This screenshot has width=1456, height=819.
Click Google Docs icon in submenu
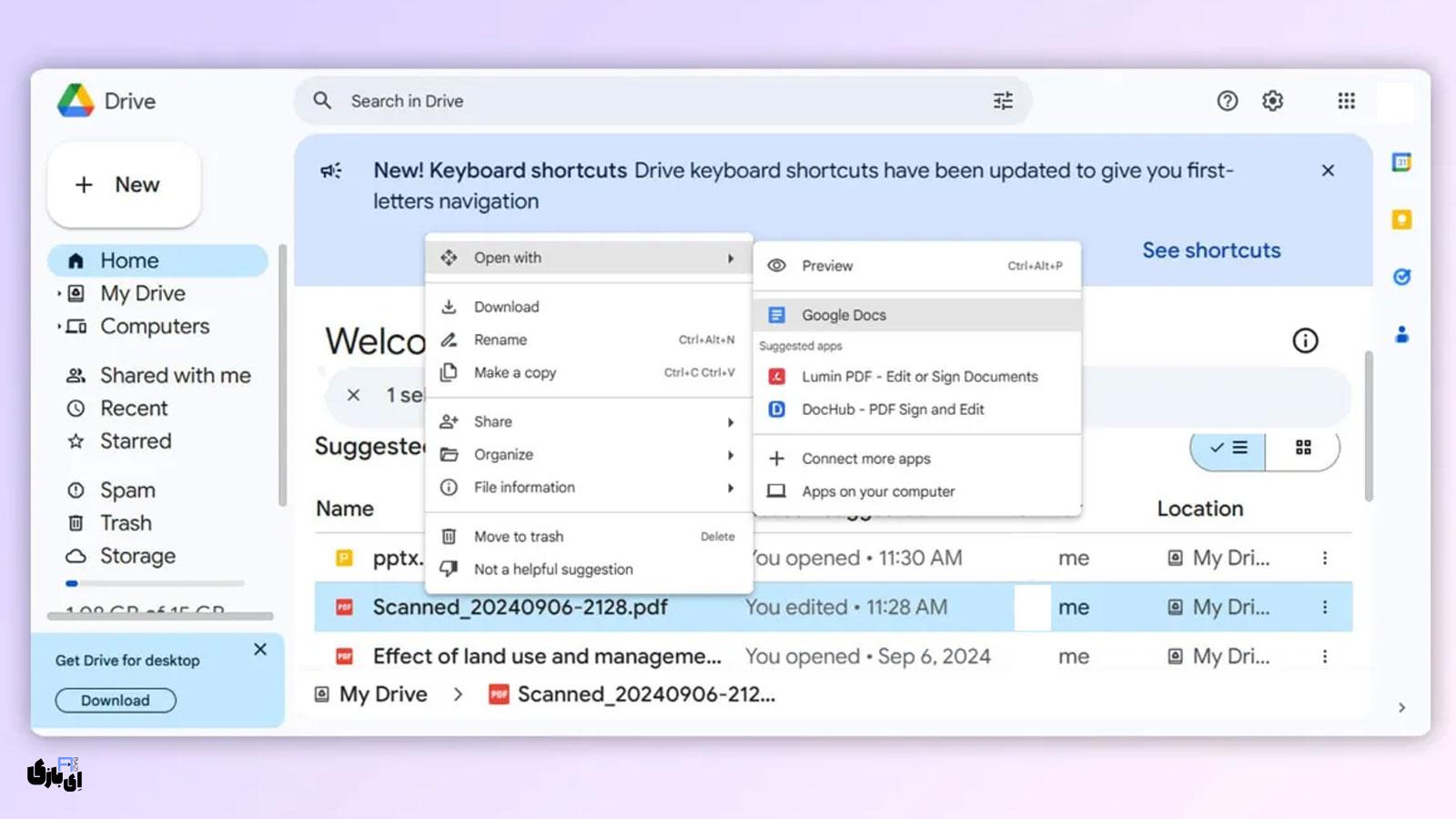pos(776,315)
